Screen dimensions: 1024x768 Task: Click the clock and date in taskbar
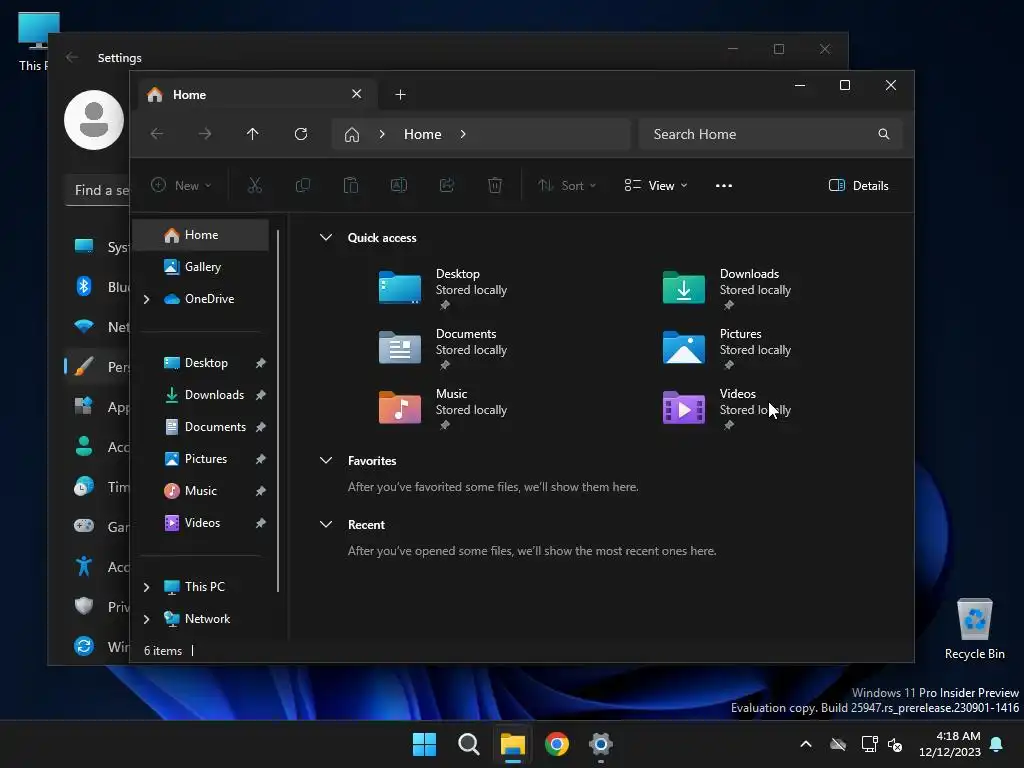(950, 744)
